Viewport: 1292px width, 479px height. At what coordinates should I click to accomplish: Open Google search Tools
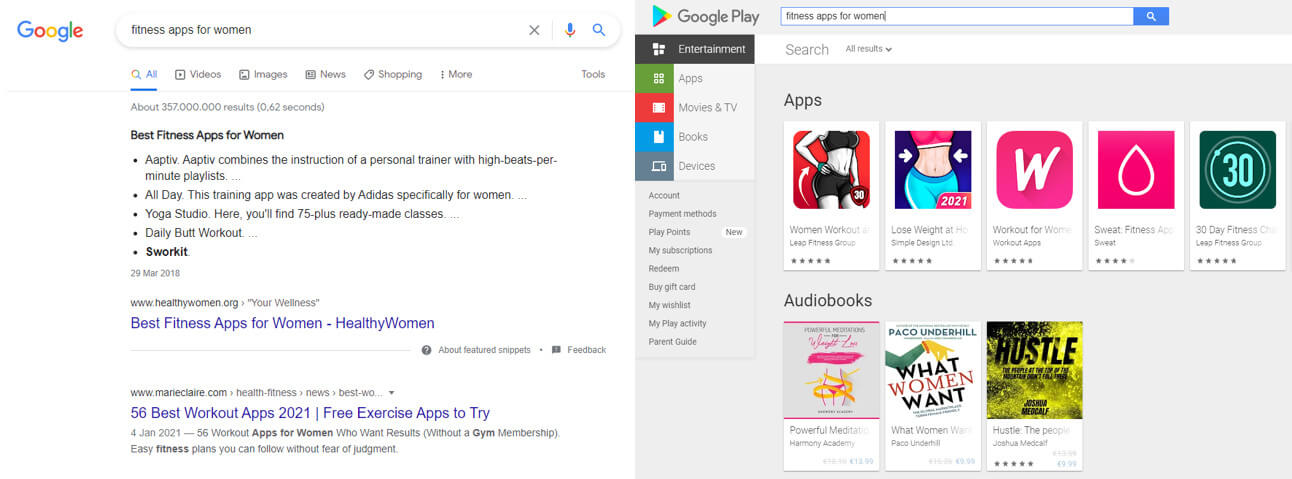pos(593,74)
